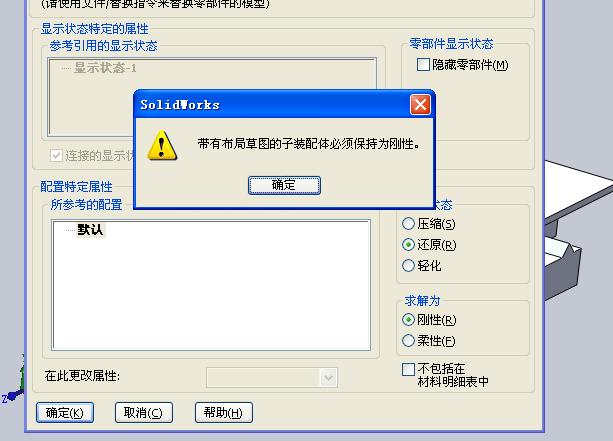Check 不包括在材料明细表中 checkbox
The width and height of the screenshot is (613, 441).
coord(408,369)
